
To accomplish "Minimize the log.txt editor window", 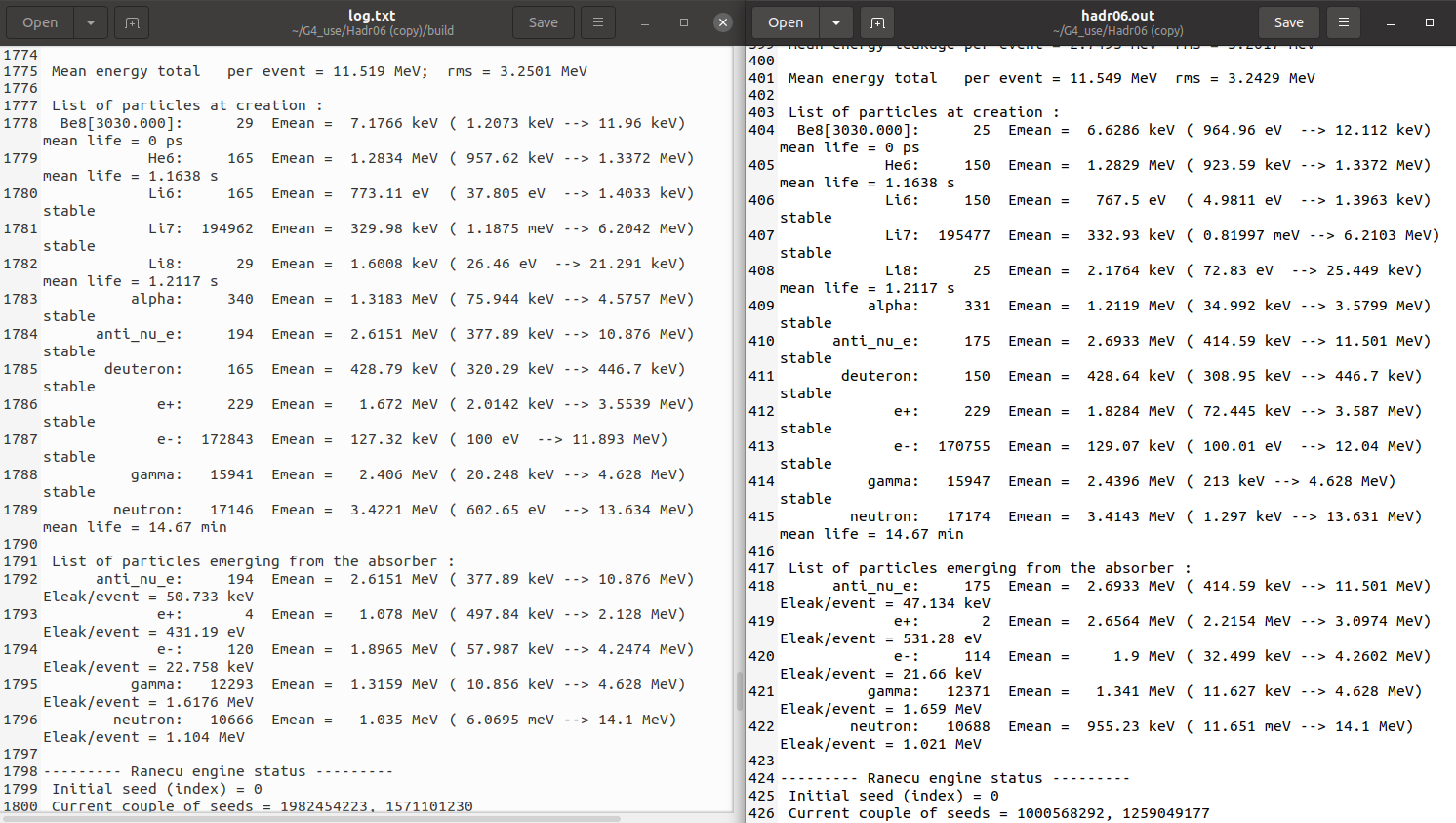I will point(645,22).
